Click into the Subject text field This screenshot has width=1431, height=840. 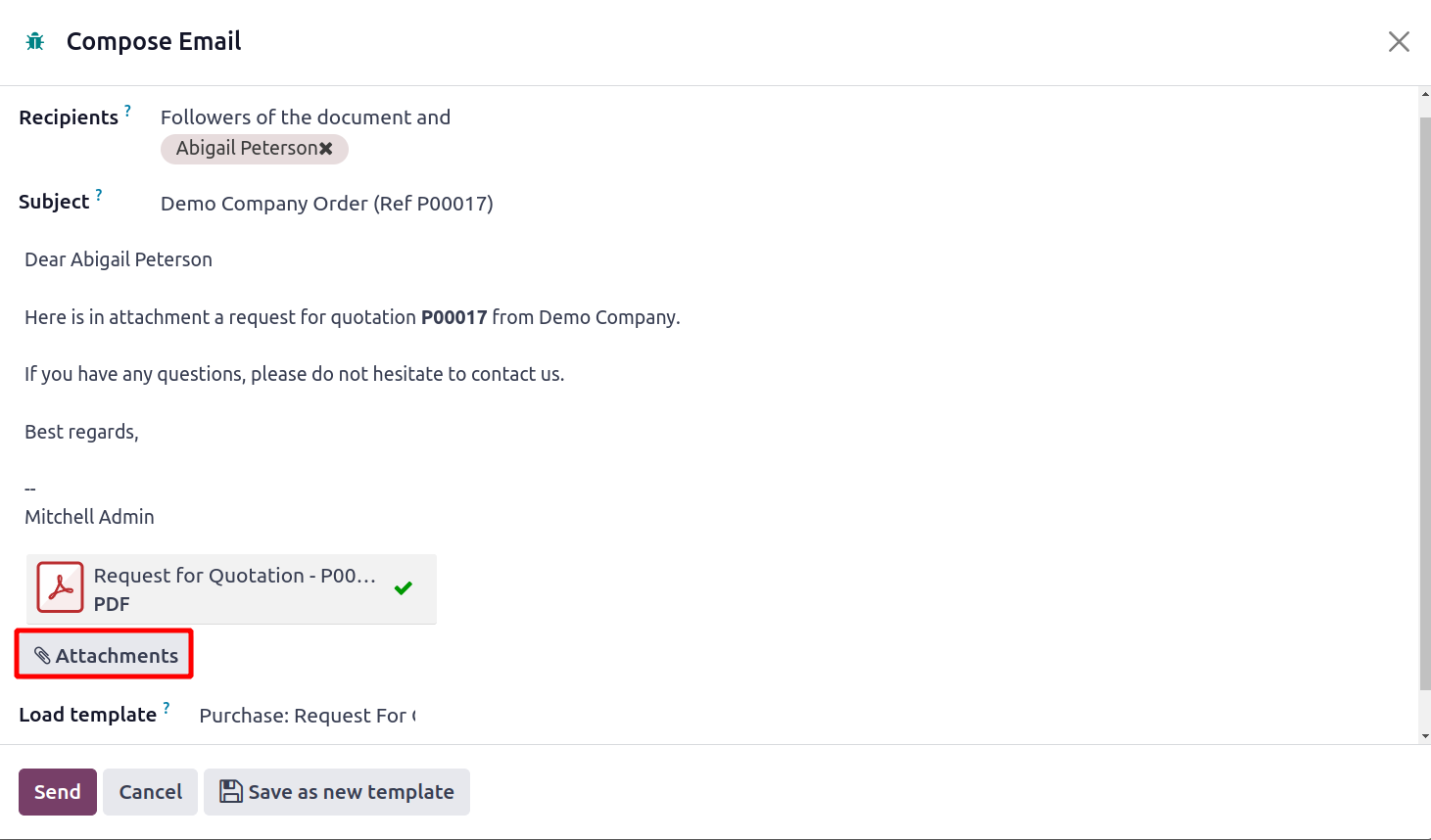coord(327,204)
